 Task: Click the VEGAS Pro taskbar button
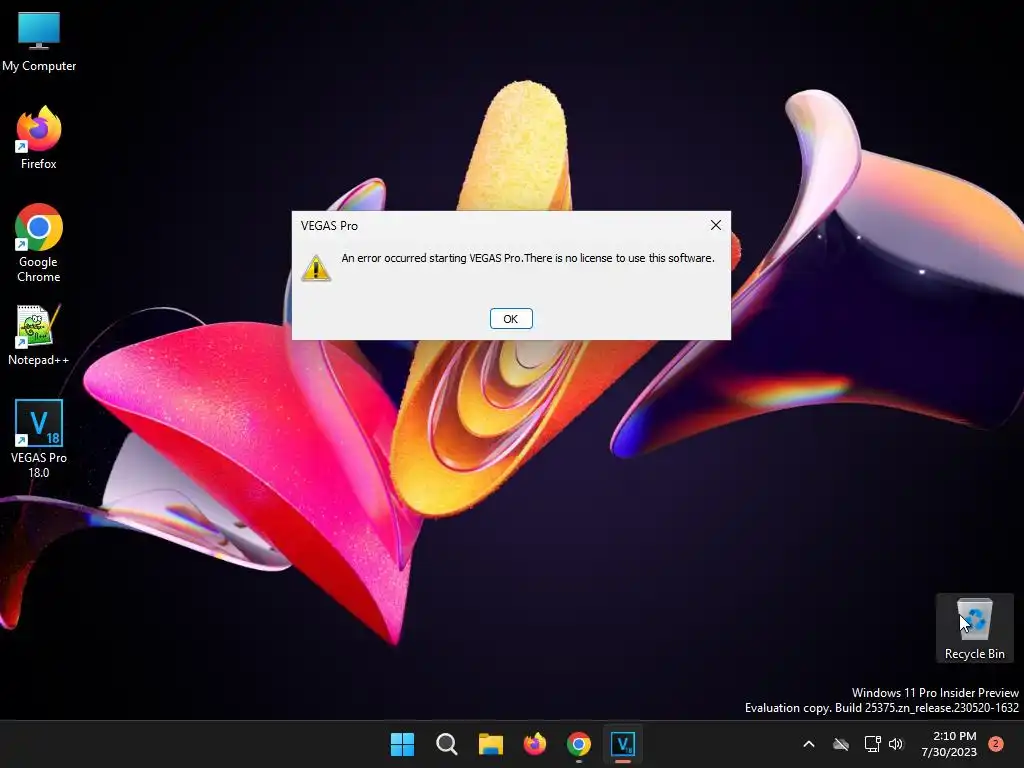[x=623, y=744]
